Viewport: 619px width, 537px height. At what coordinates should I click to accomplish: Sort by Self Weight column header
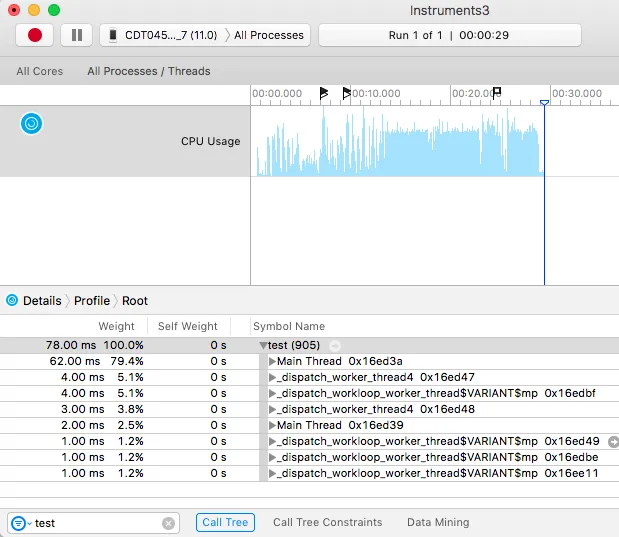point(188,326)
